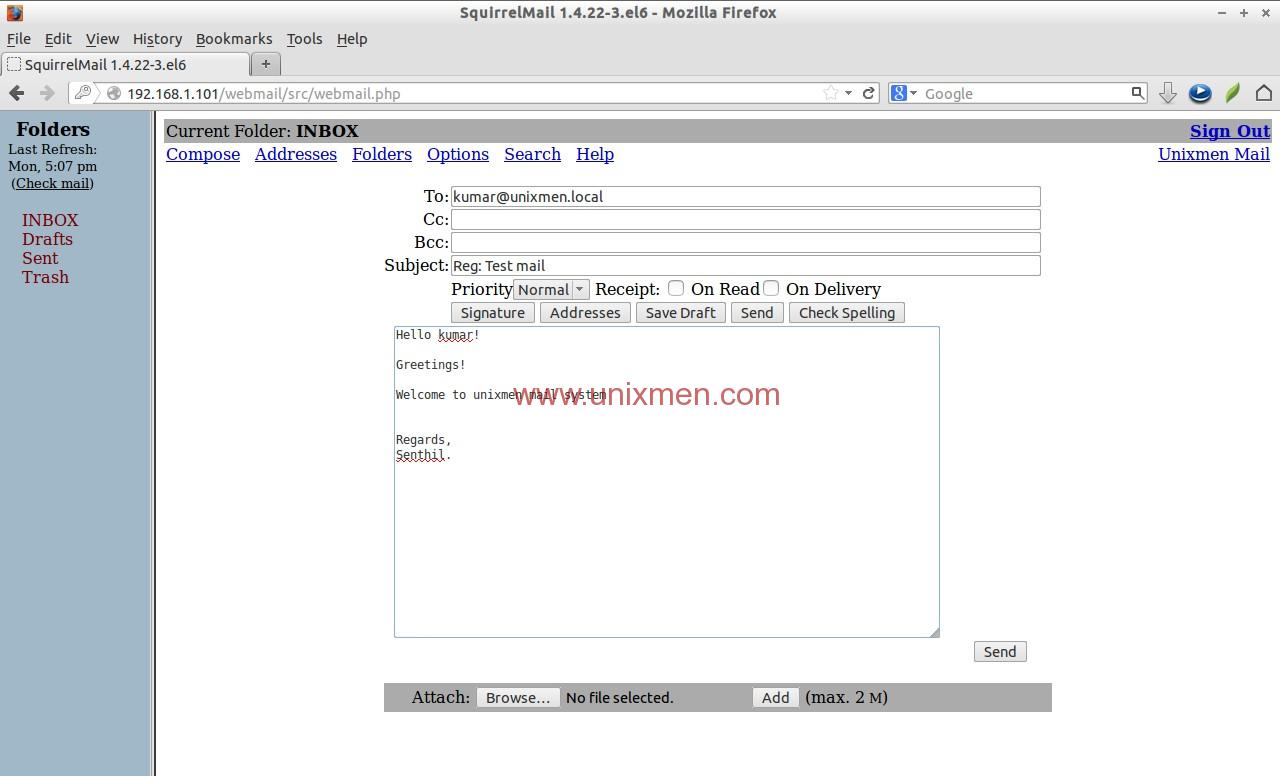1280x776 pixels.
Task: Enable the On Read receipt checkbox
Action: pos(676,288)
